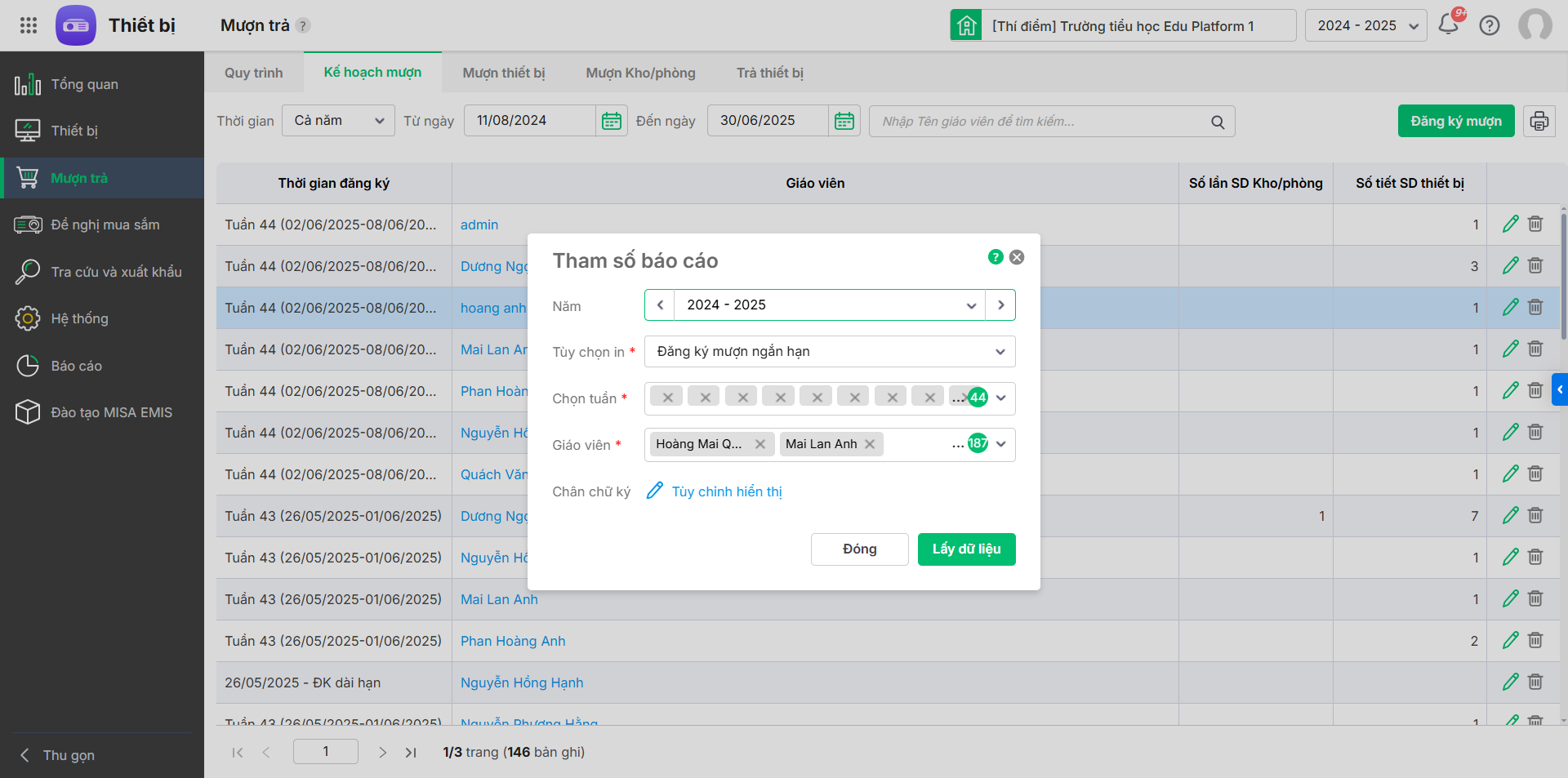Switch to the Trả thiết bị tab
This screenshot has width=1568, height=778.
pyautogui.click(x=770, y=73)
